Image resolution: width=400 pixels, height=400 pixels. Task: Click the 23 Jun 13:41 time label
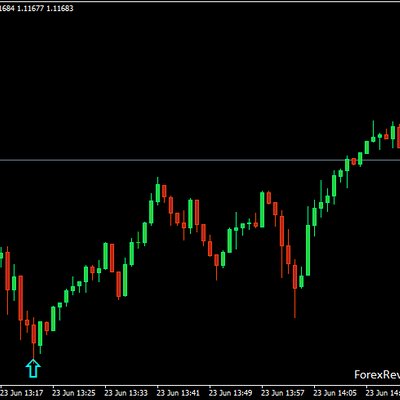pyautogui.click(x=179, y=392)
